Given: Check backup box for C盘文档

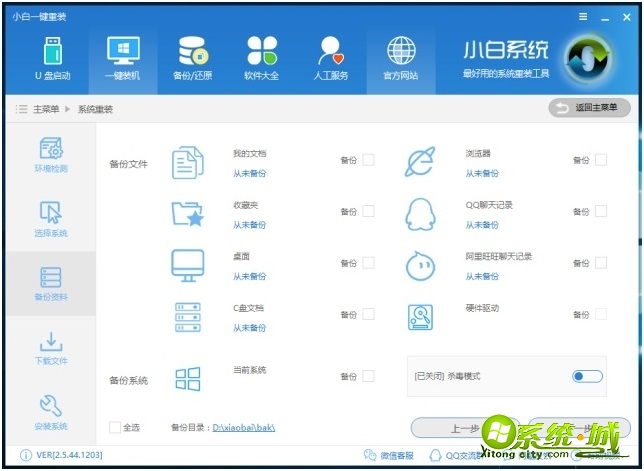Looking at the screenshot, I should (368, 314).
